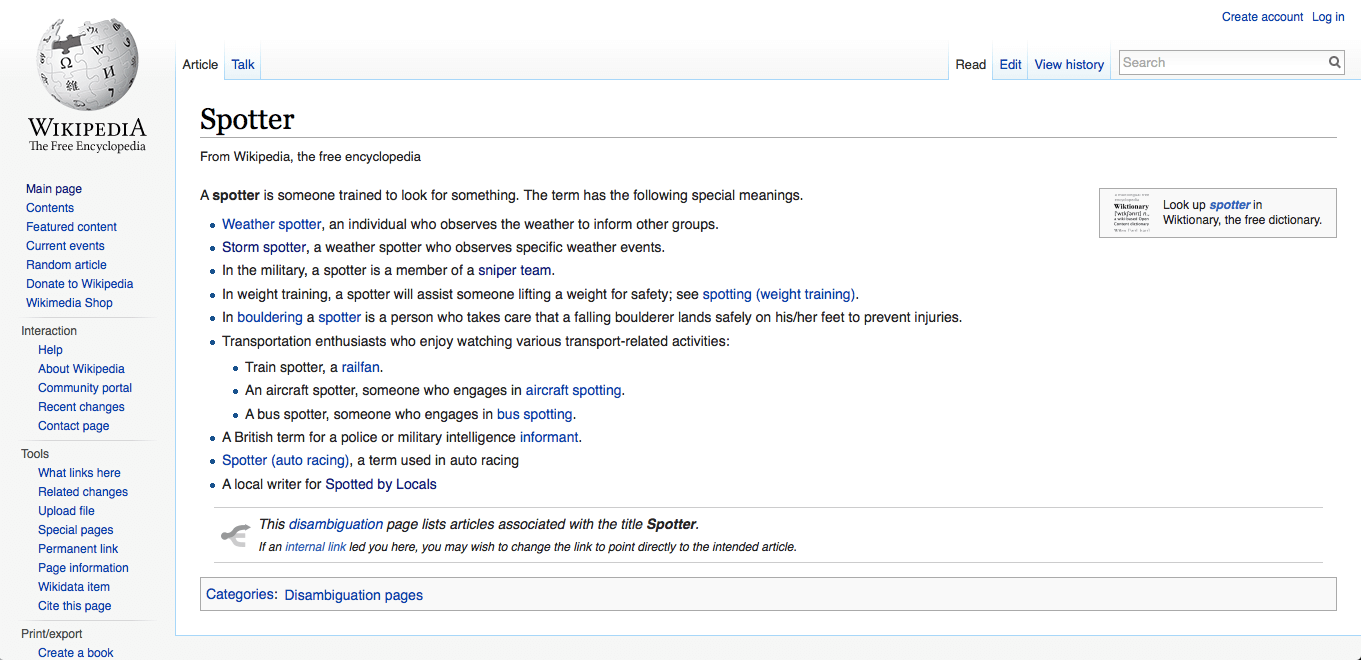Click Permanent link in Tools
The image size is (1361, 660).
point(78,549)
